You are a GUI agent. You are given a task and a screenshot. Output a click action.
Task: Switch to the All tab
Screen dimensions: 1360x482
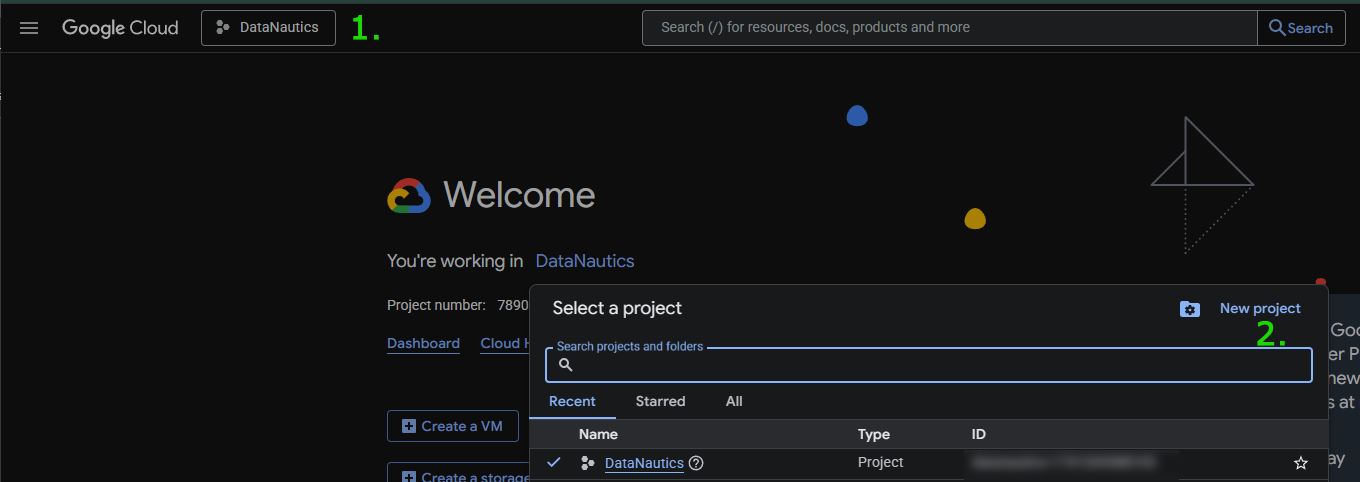click(x=734, y=401)
